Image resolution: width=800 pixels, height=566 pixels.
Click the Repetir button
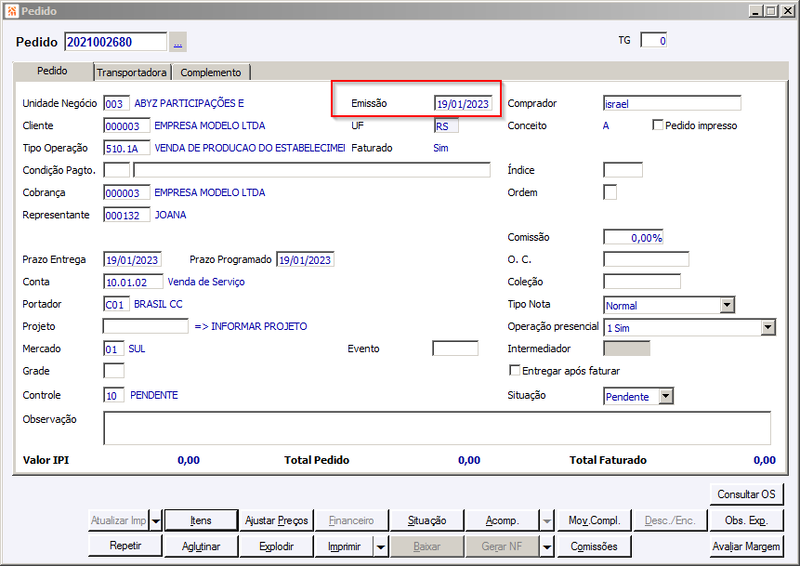pos(125,546)
